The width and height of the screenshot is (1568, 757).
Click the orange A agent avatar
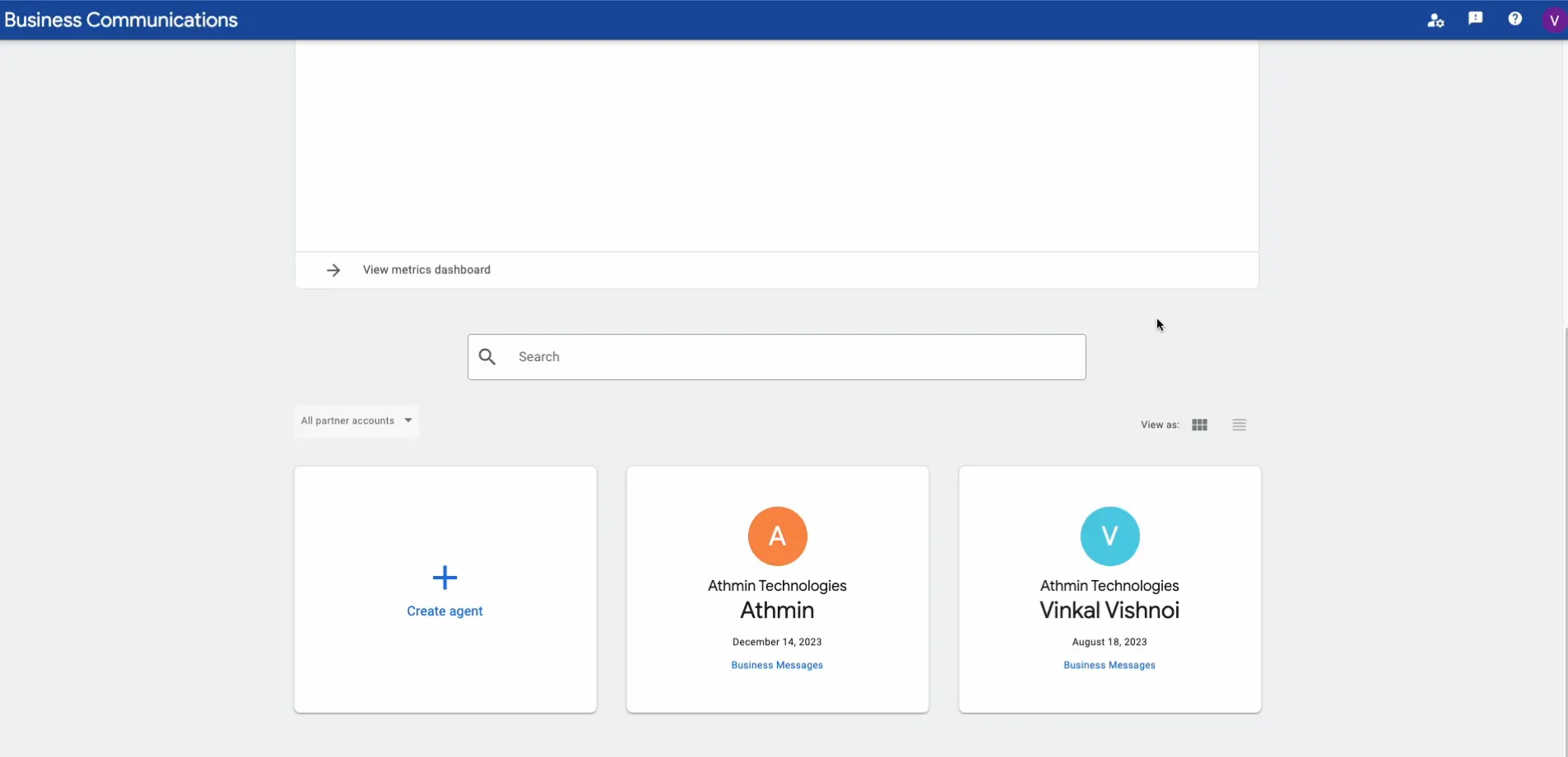pos(777,536)
